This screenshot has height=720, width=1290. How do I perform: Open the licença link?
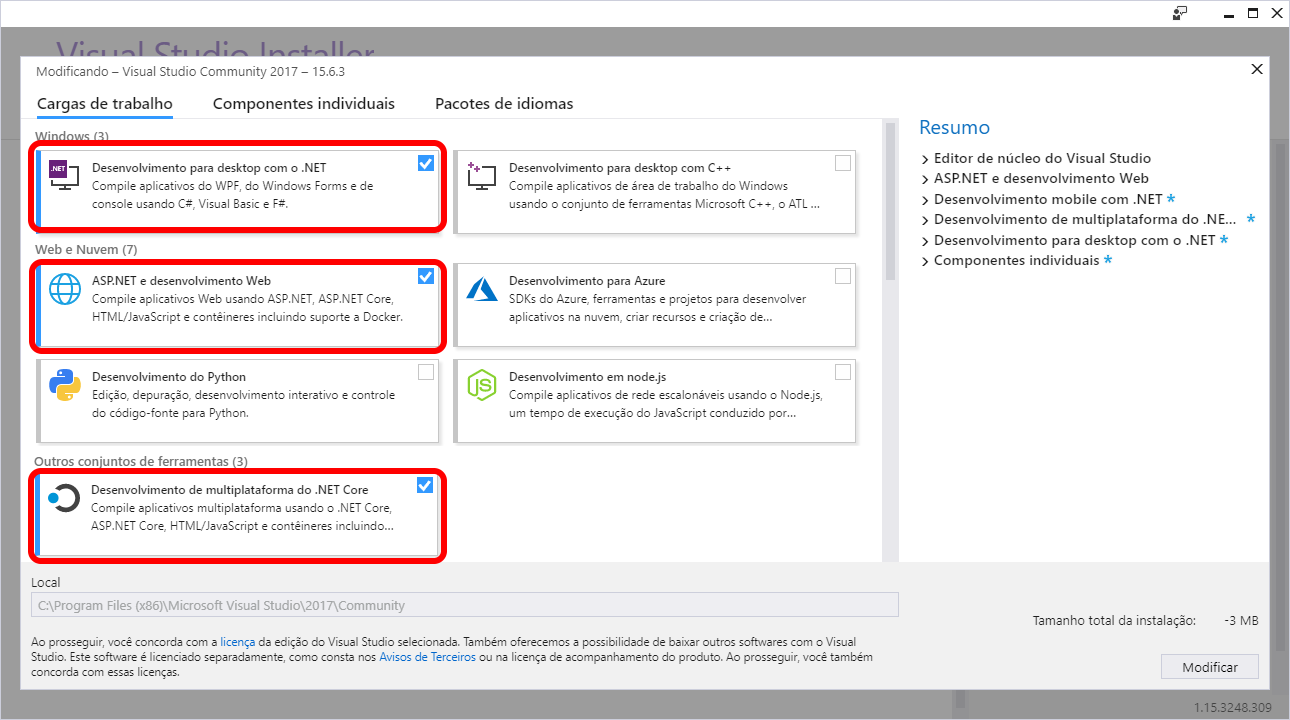238,642
